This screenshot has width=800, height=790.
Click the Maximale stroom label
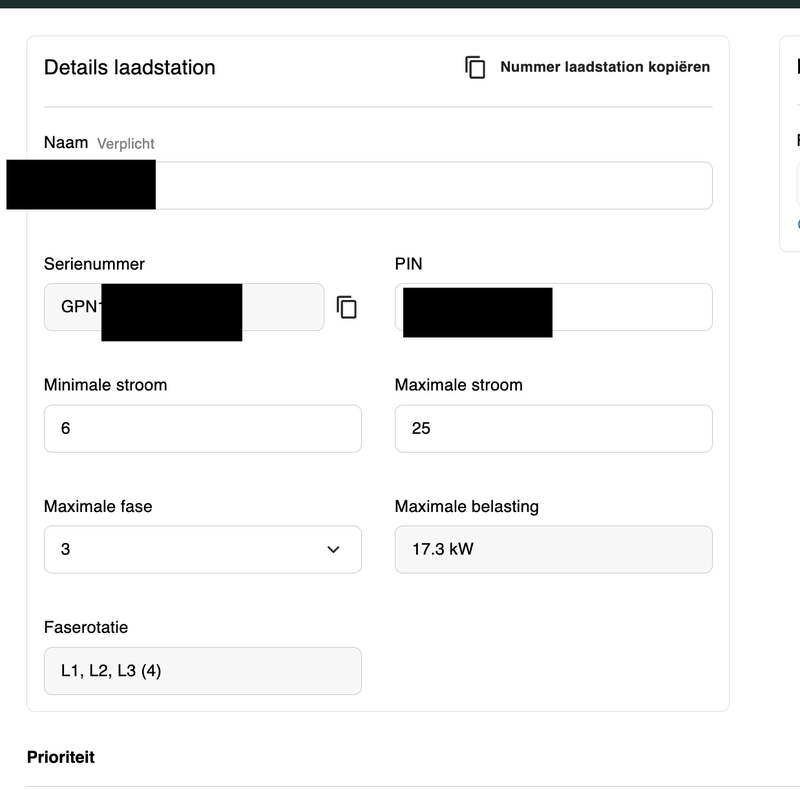459,385
